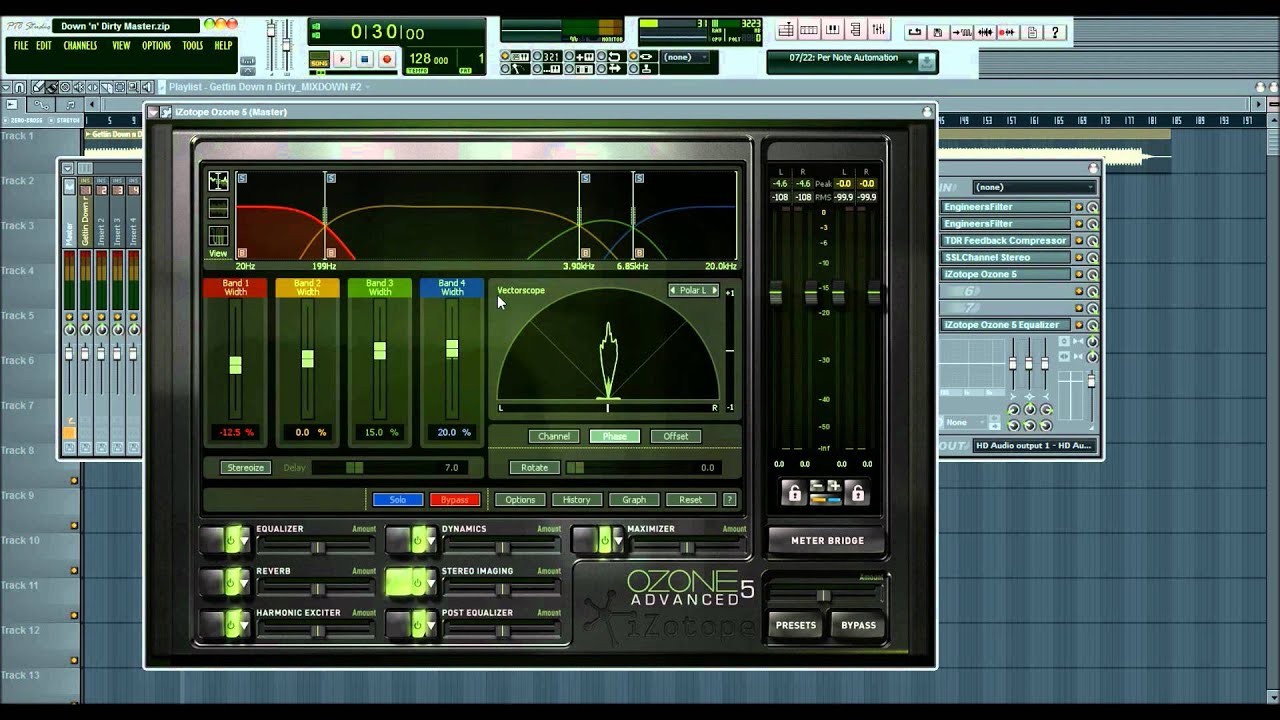Open the Per Note Automation hint dropdown
1280x720 pixels.
[911, 60]
